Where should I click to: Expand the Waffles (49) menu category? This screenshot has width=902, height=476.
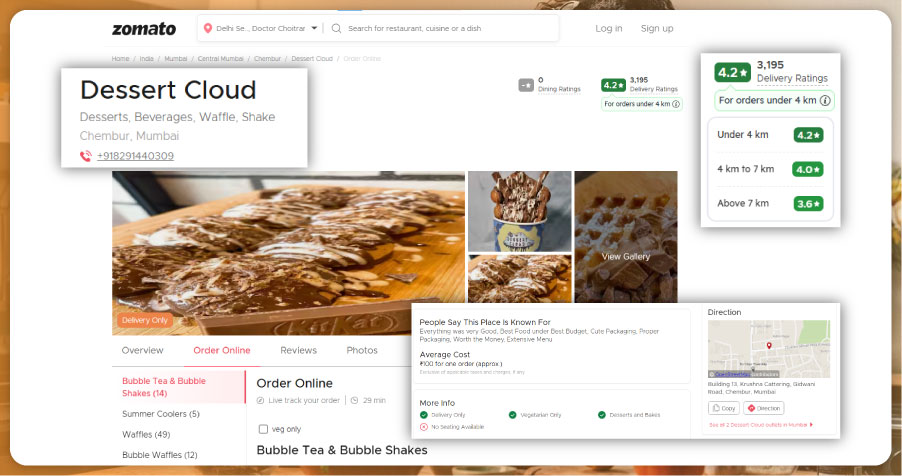tap(146, 435)
